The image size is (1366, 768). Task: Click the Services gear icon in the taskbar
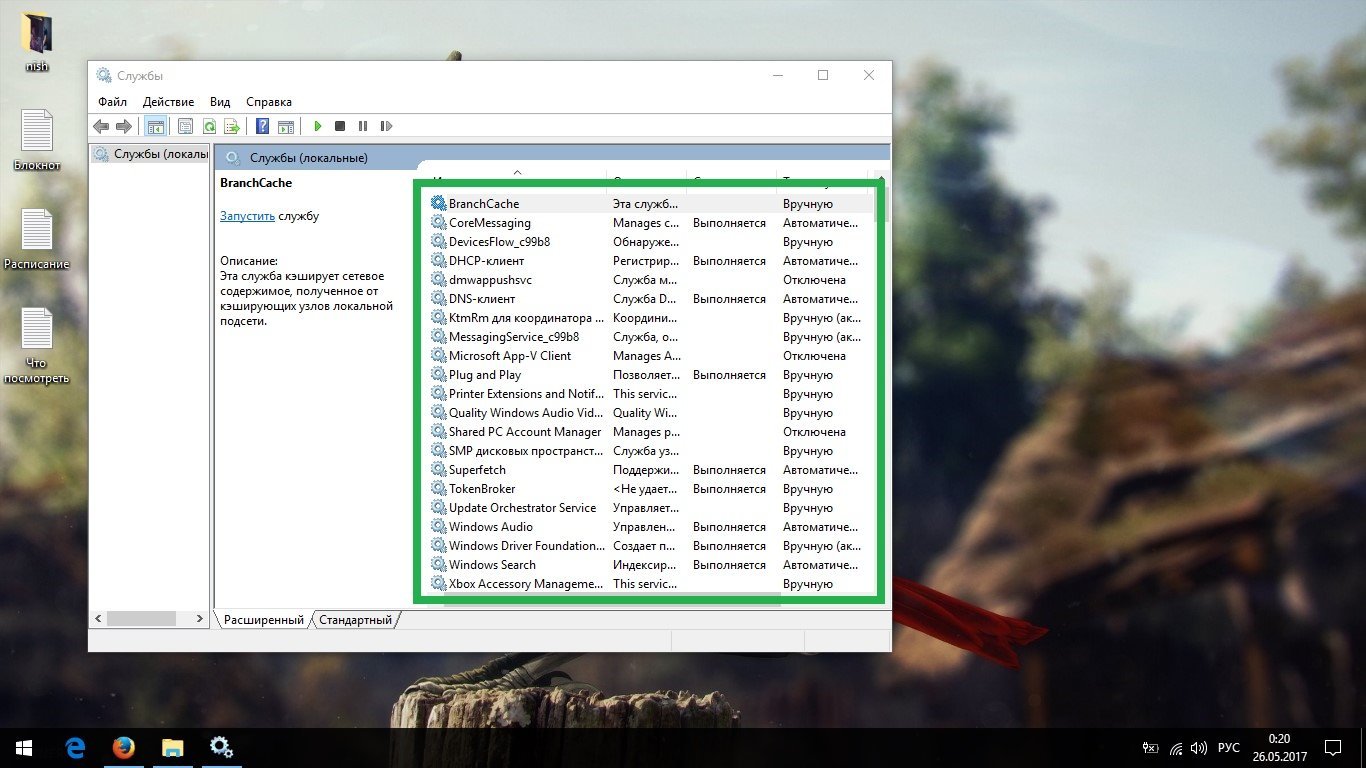coord(221,747)
